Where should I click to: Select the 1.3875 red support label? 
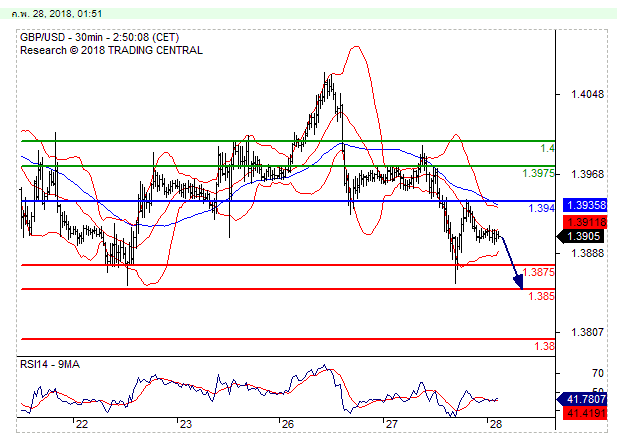coord(539,272)
